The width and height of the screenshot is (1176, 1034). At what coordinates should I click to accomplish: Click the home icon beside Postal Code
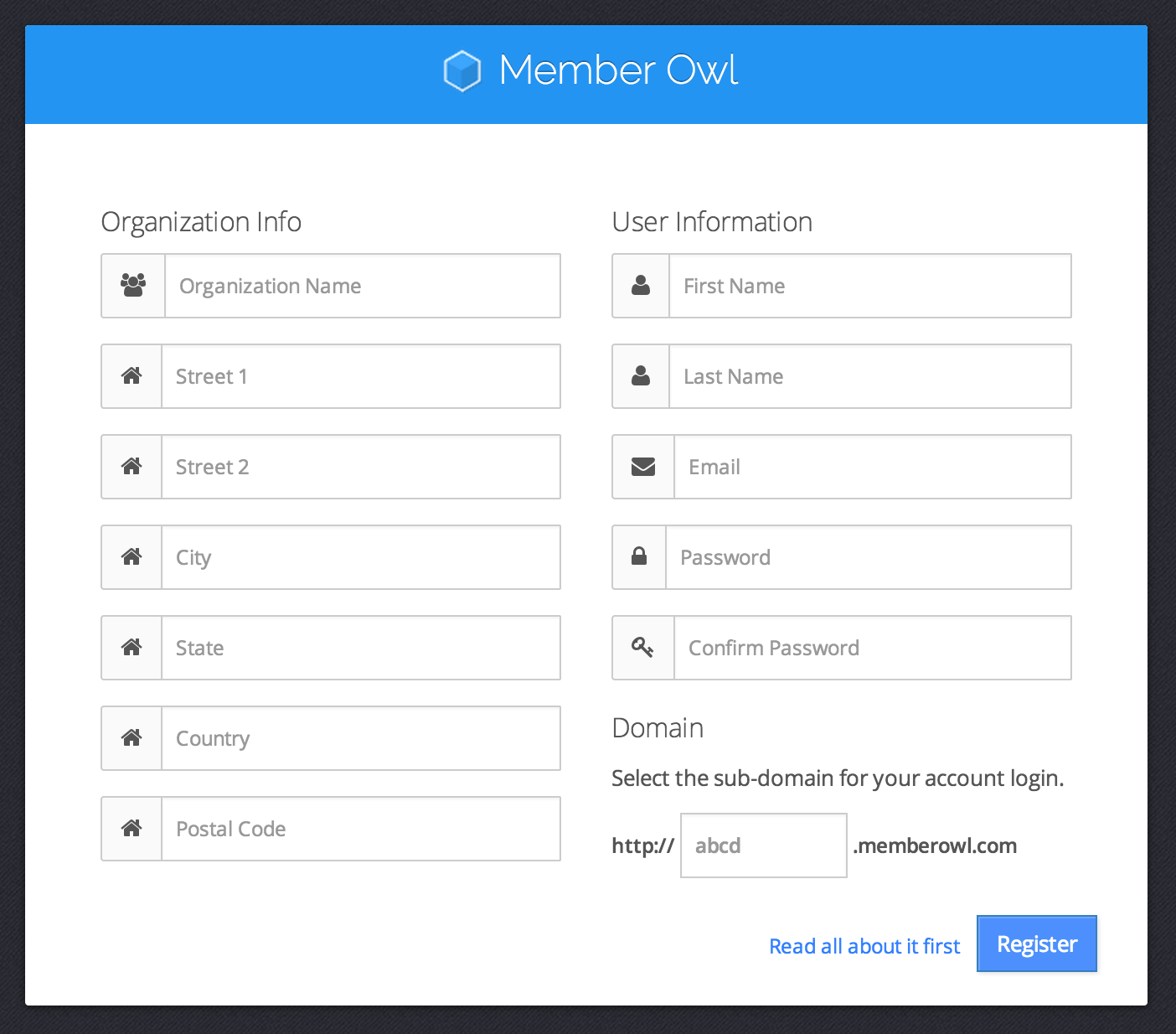(132, 829)
